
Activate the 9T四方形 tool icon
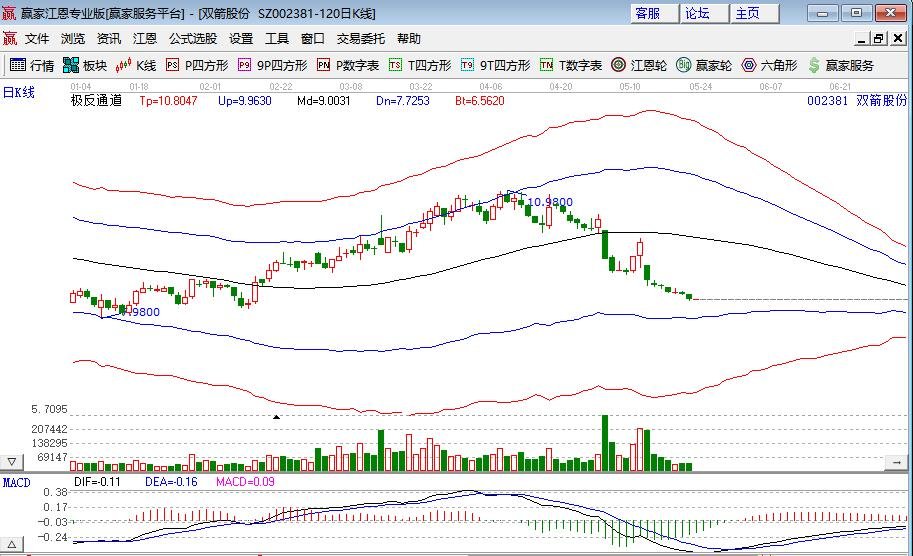[x=468, y=65]
